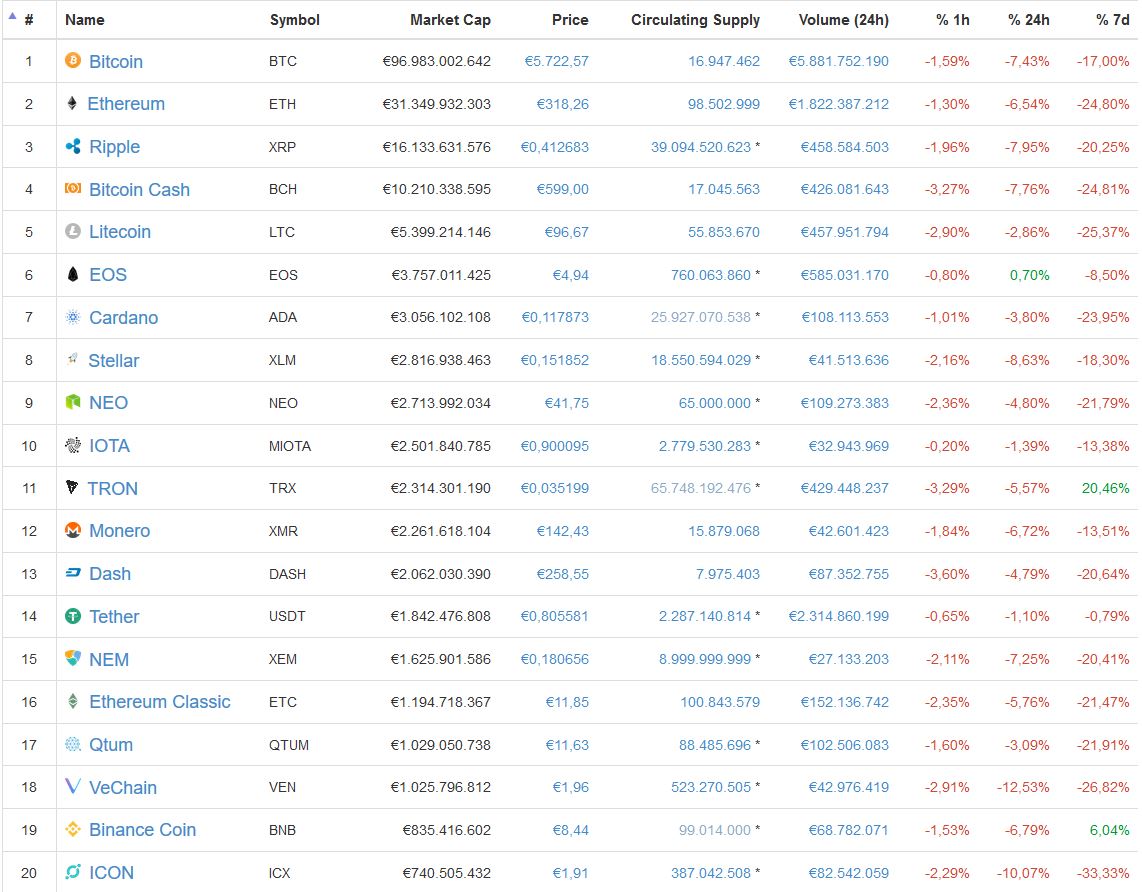
Task: Click the Tether logo icon
Action: [73, 616]
